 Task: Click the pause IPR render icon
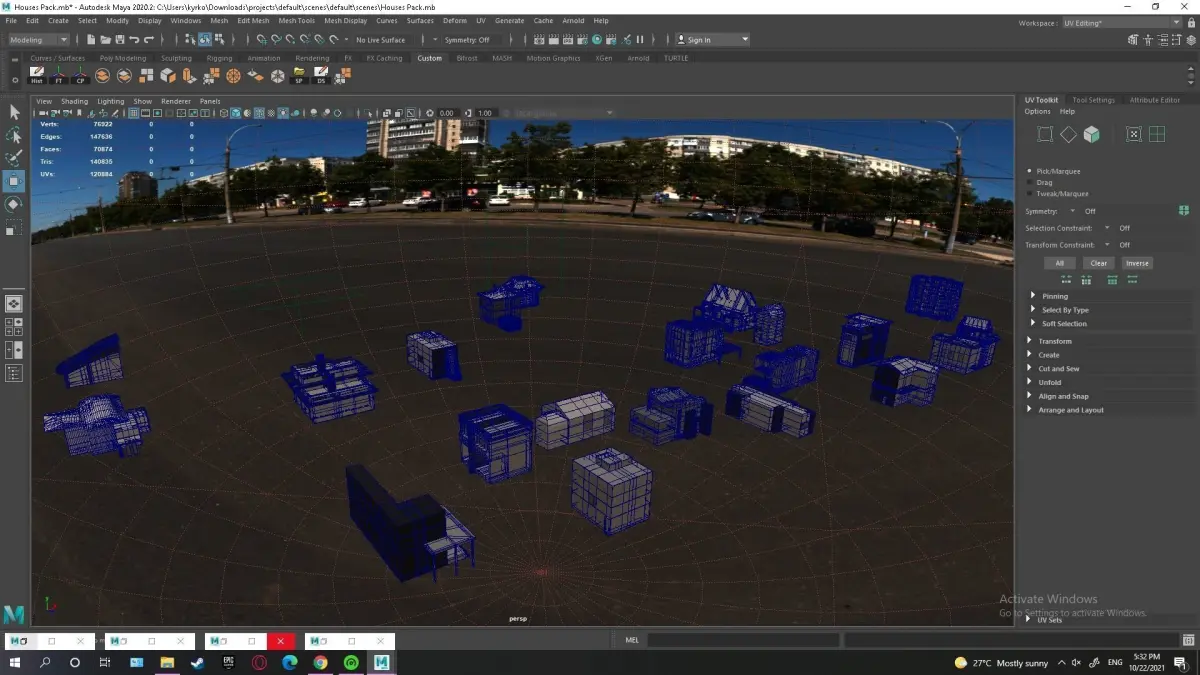tap(640, 40)
